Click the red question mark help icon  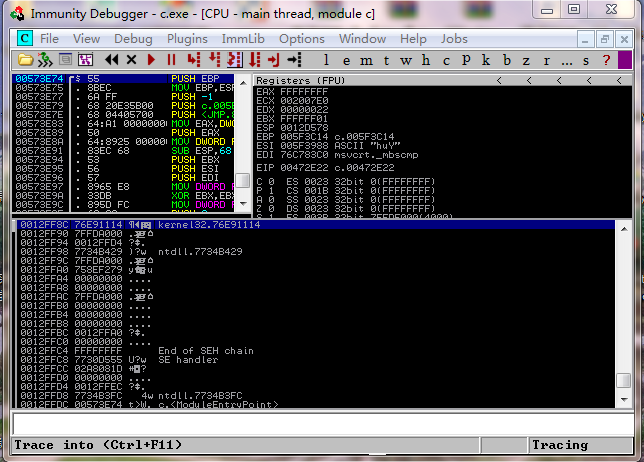tap(606, 60)
